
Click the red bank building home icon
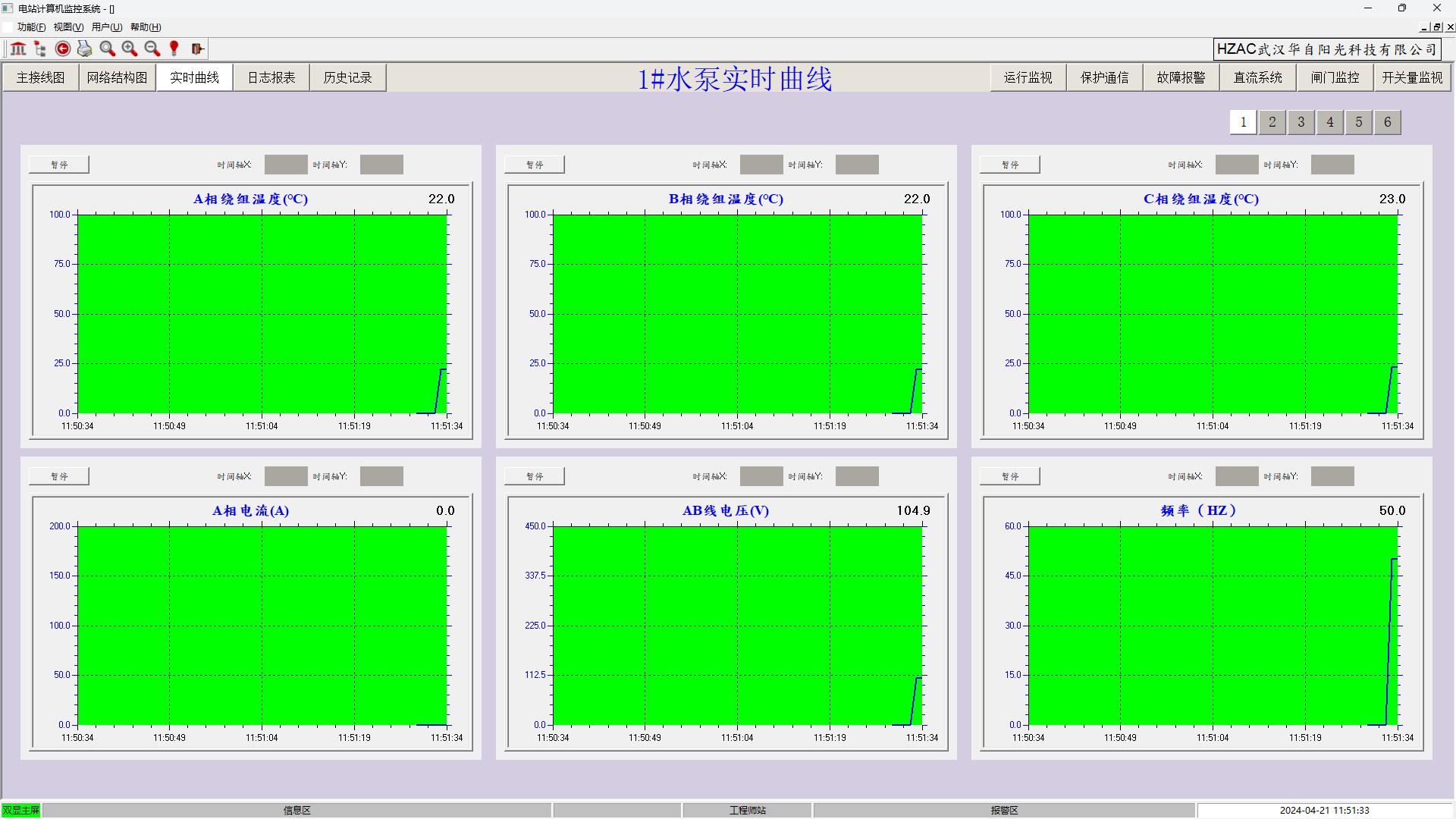coord(18,49)
